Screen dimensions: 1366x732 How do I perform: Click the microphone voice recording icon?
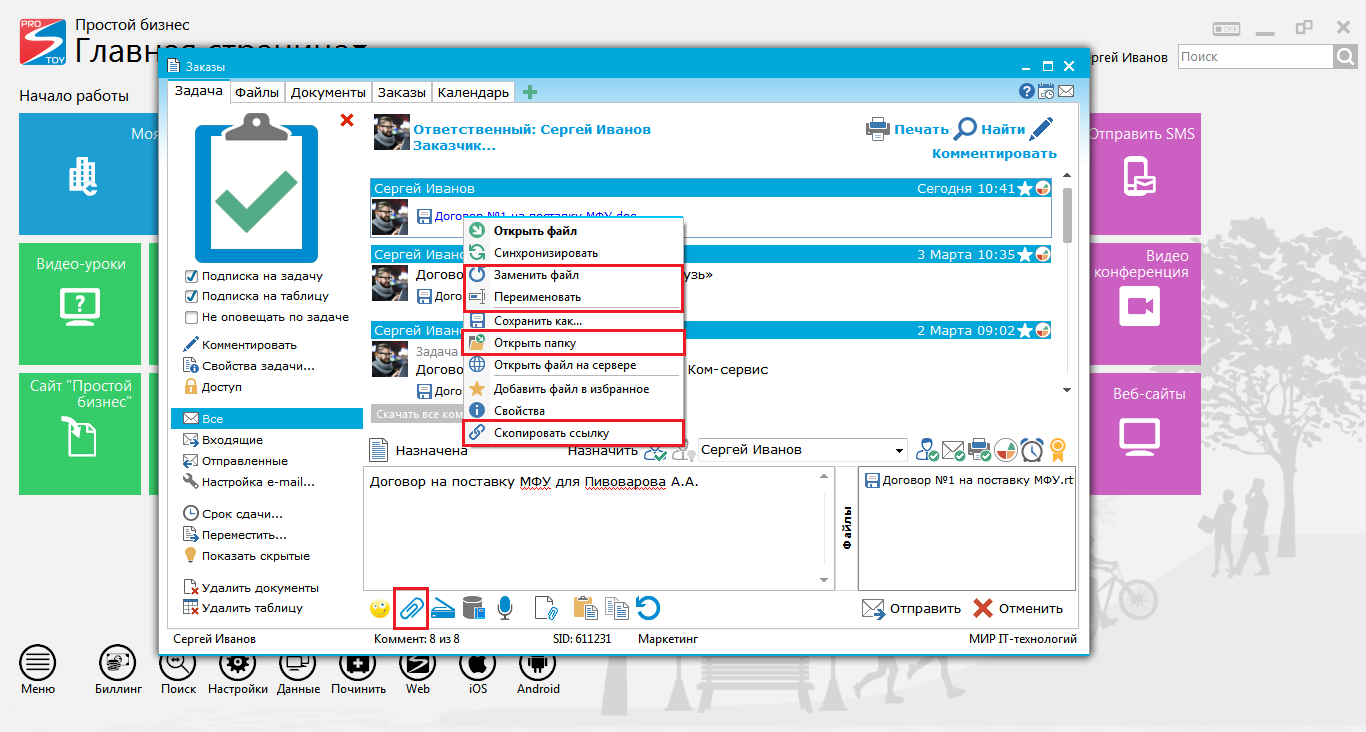505,608
